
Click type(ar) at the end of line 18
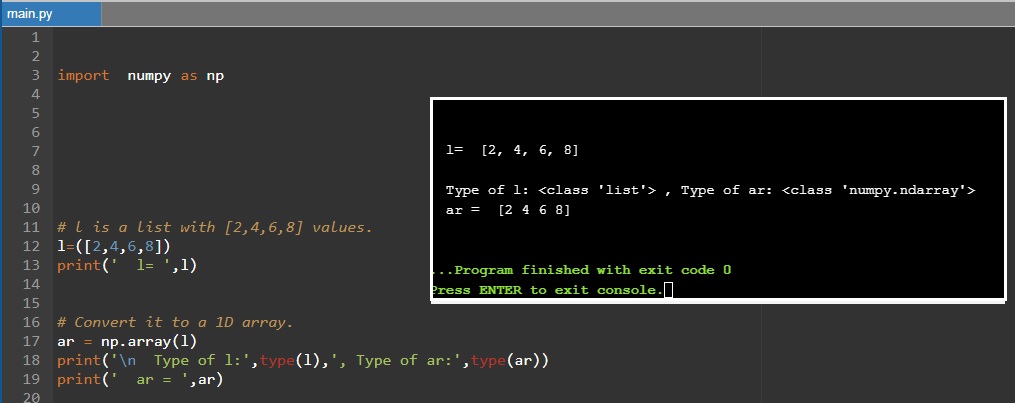509,360
